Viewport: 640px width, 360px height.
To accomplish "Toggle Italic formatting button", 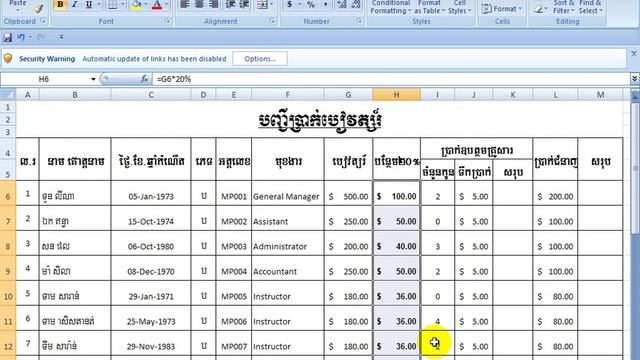I will 74,5.
